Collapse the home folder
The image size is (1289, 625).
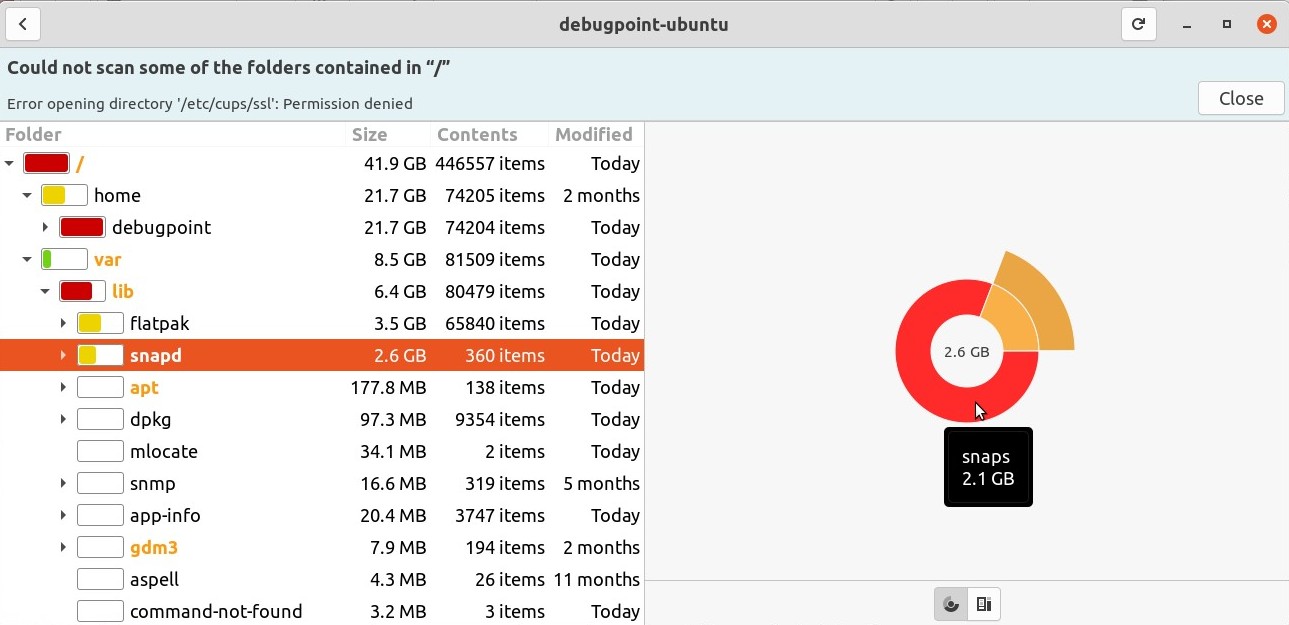coord(28,195)
